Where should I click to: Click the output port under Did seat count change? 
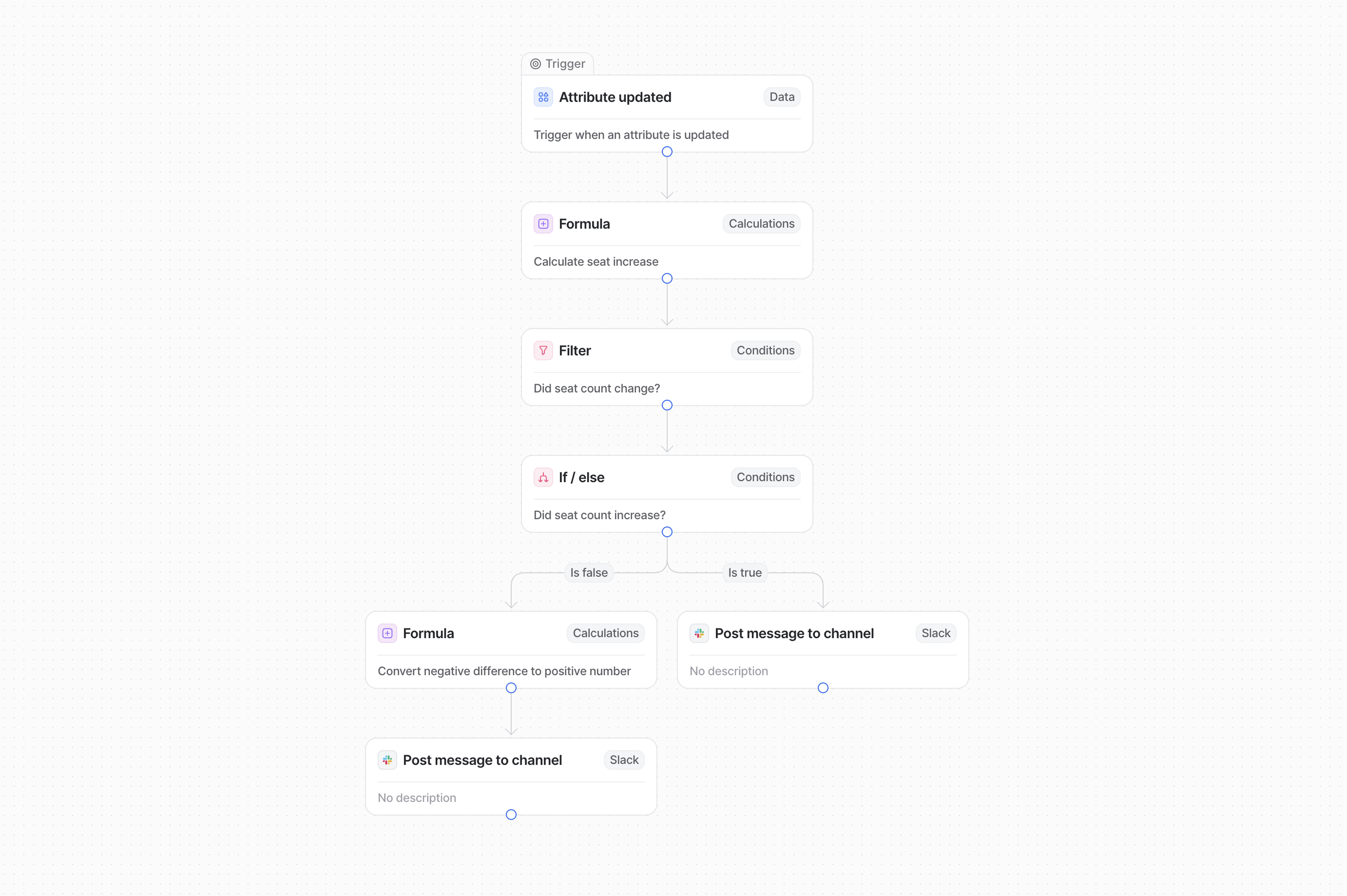[x=666, y=405]
